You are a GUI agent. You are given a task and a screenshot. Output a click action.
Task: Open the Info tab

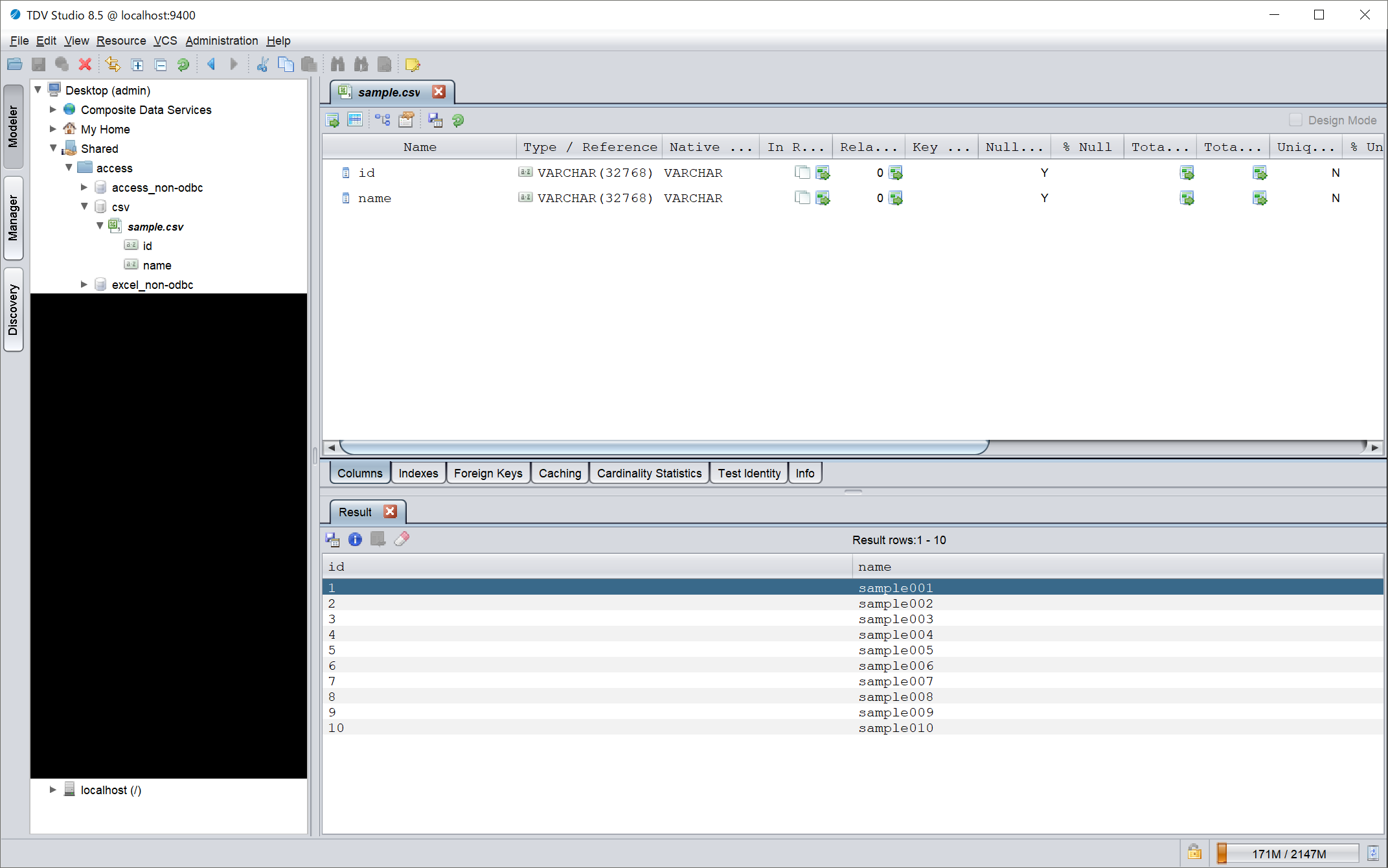805,473
